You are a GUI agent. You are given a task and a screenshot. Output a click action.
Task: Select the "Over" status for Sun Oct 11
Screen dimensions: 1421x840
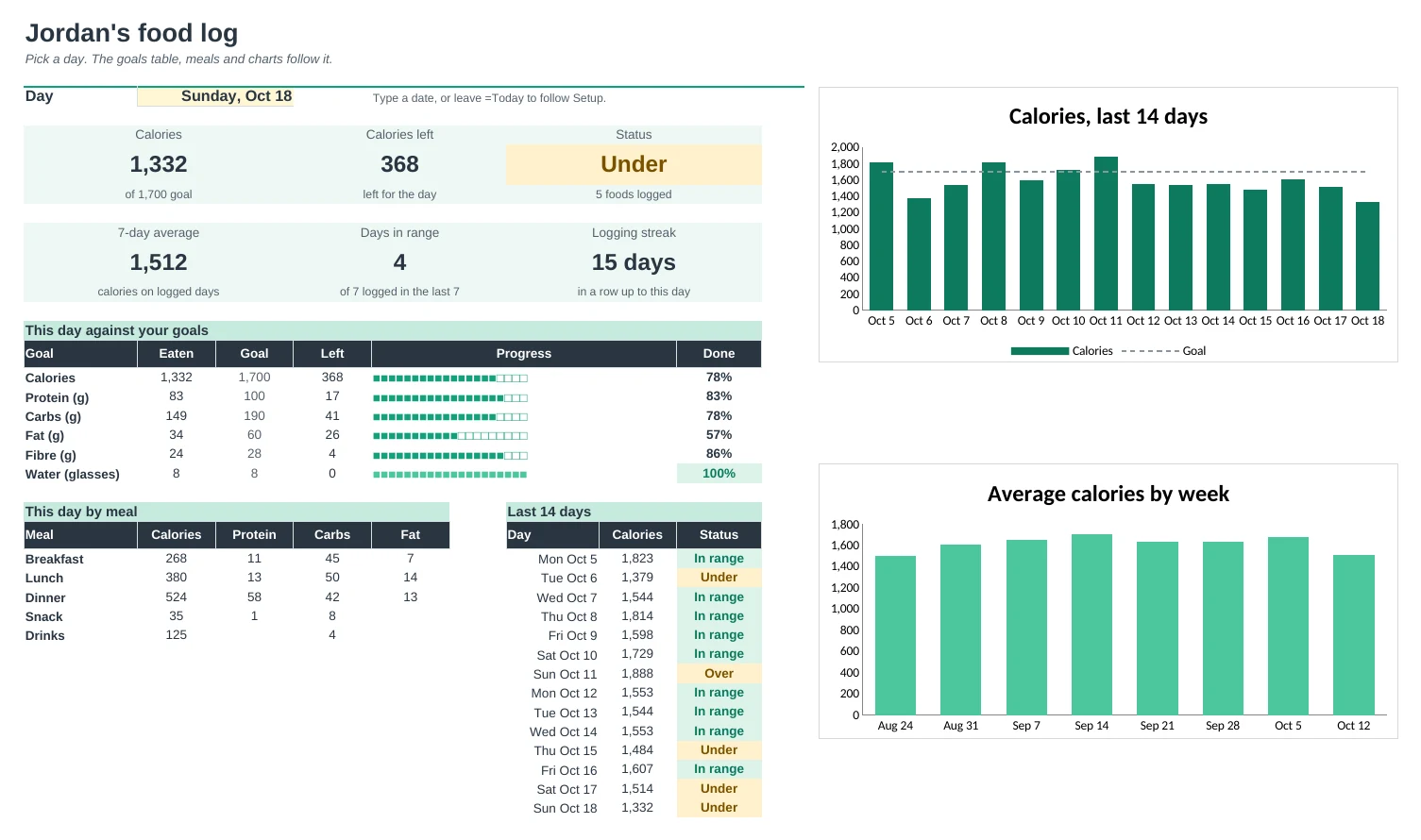[719, 674]
